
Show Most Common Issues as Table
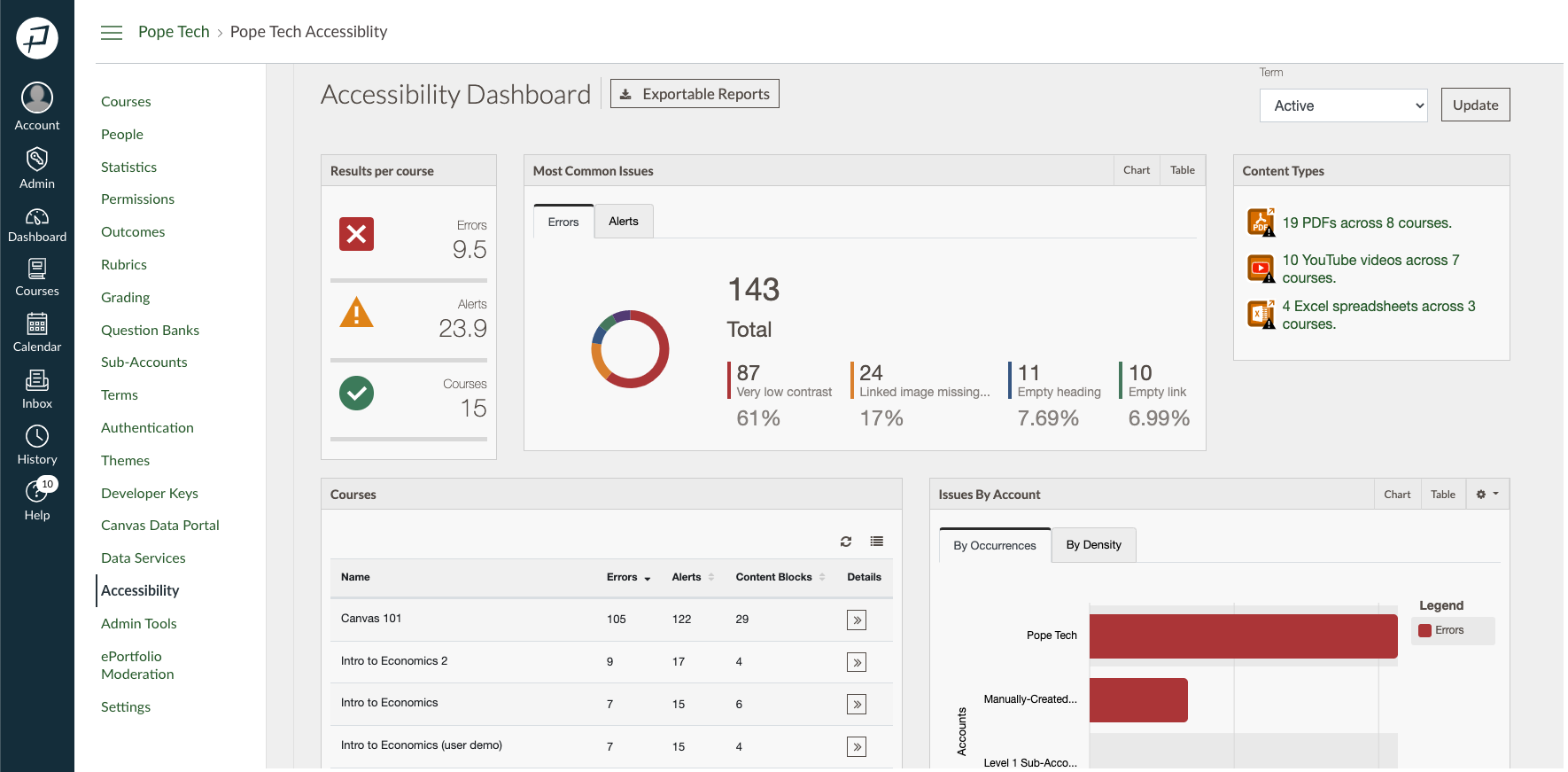1183,170
